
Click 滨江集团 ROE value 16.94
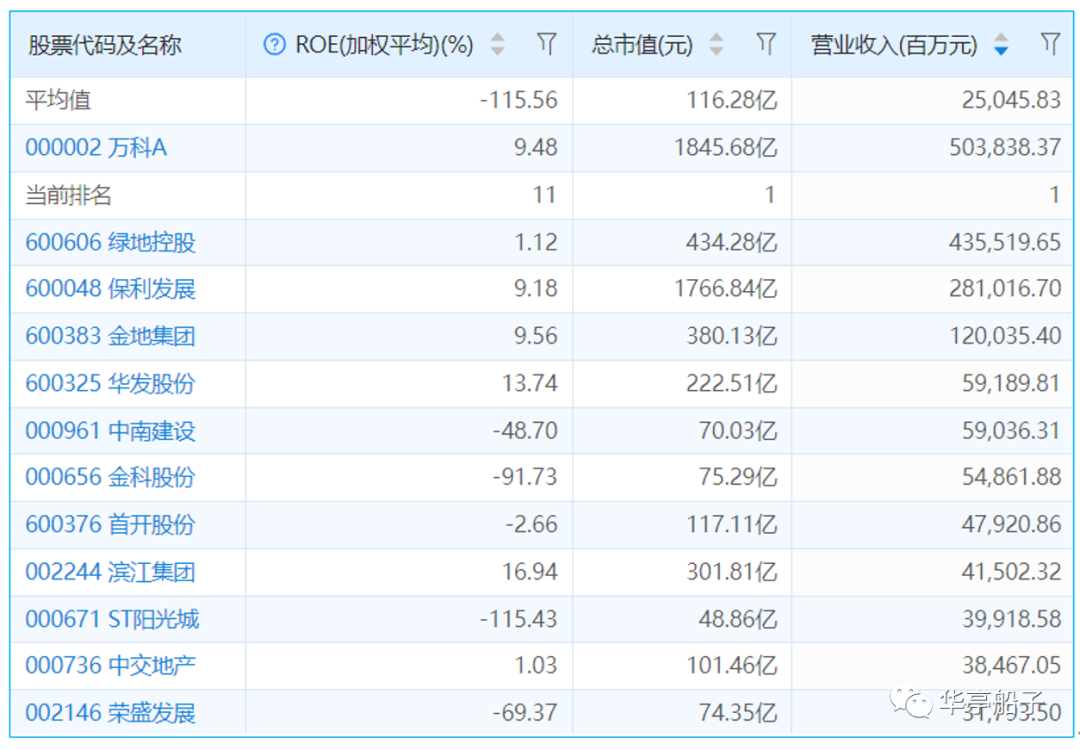[x=530, y=572]
